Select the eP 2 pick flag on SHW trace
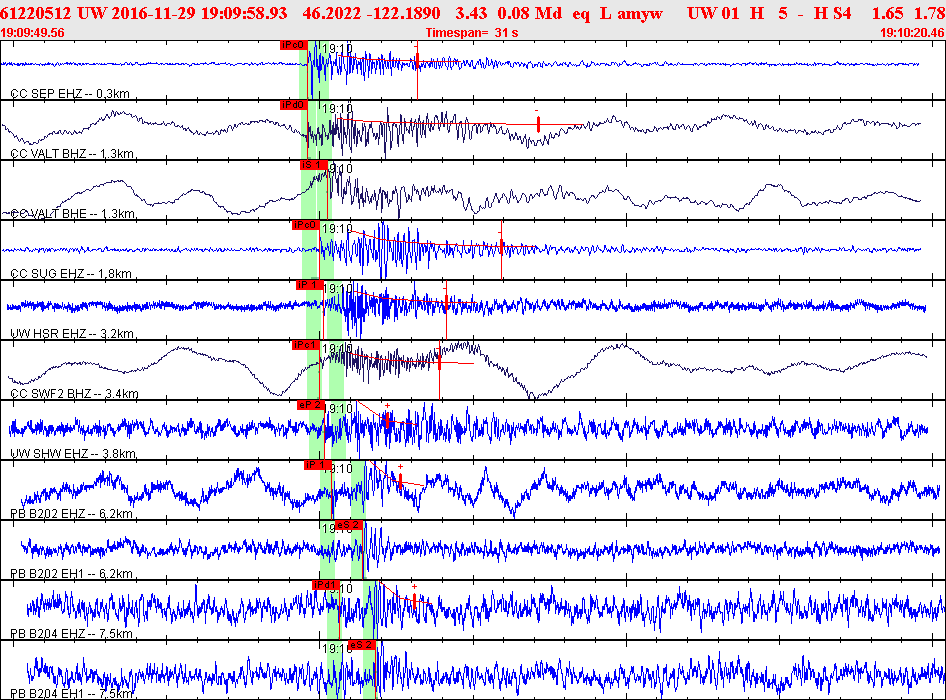The width and height of the screenshot is (946, 700). 311,405
